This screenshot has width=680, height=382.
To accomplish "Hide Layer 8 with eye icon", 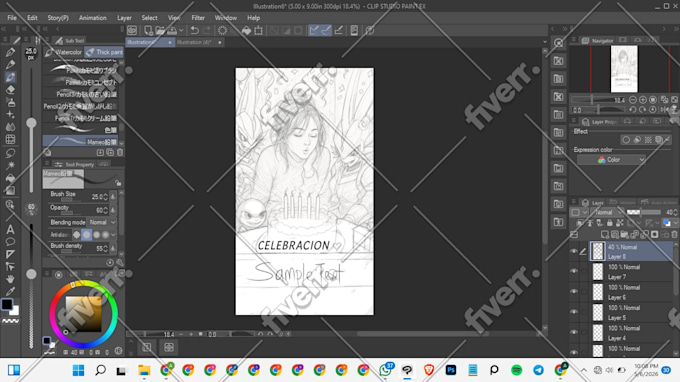I will pyautogui.click(x=574, y=251).
